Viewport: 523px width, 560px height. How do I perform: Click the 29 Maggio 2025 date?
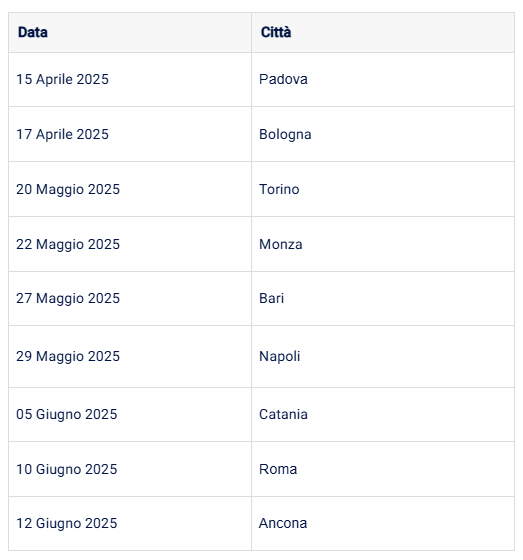(68, 356)
